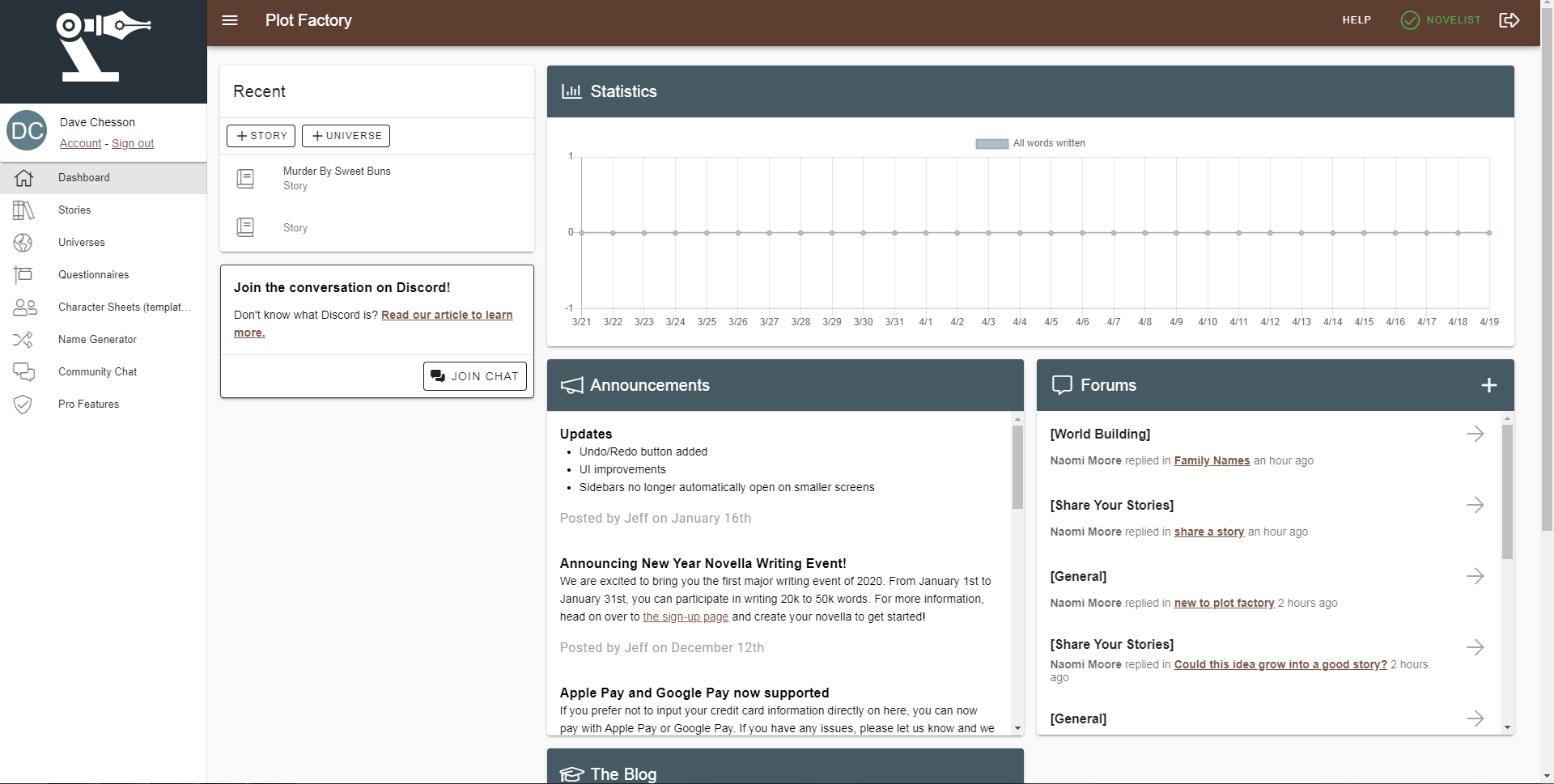The width and height of the screenshot is (1554, 784).
Task: Open Character Sheets in the sidebar
Action: click(x=124, y=307)
